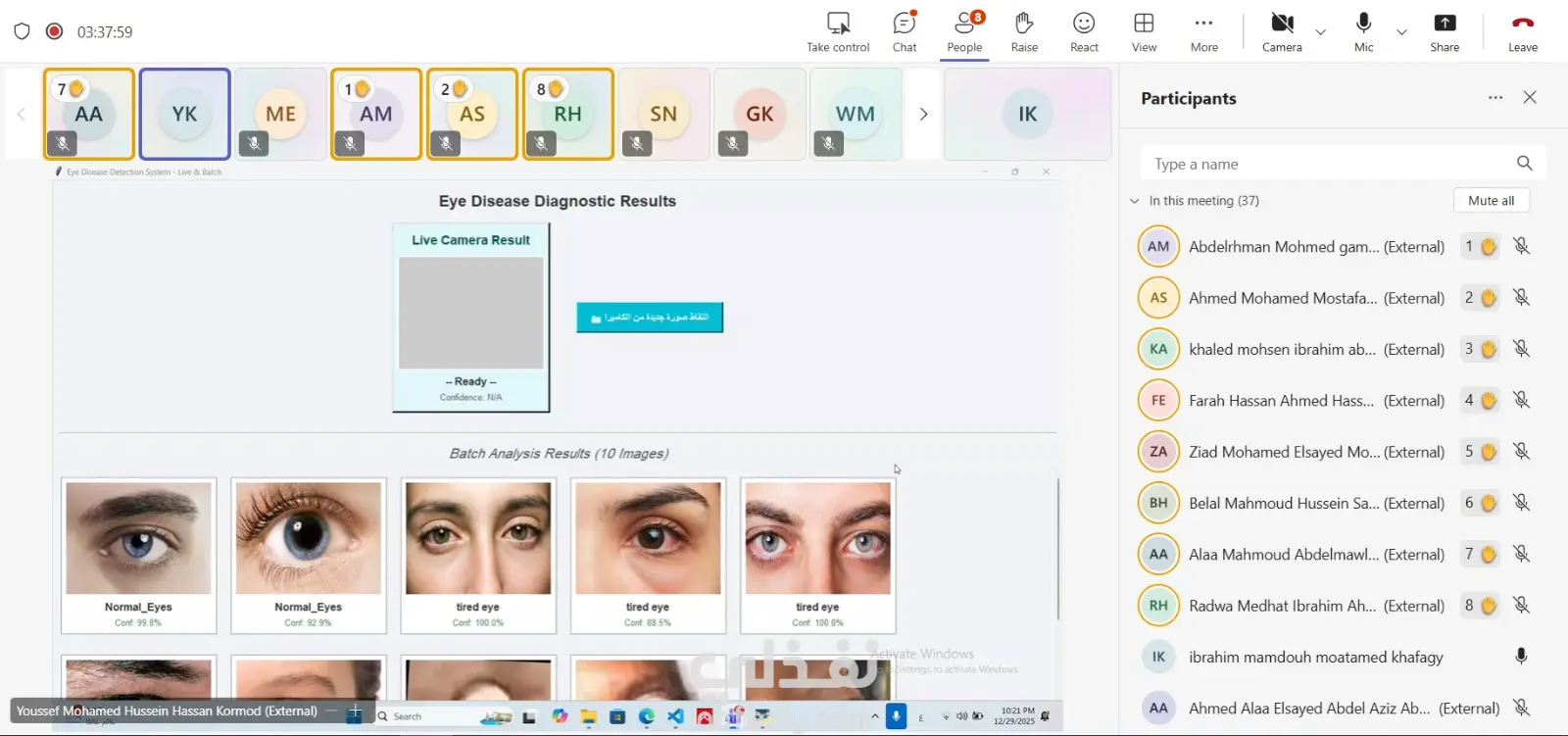Open Edge browser in shared taskbar
1568x736 pixels.
(647, 716)
